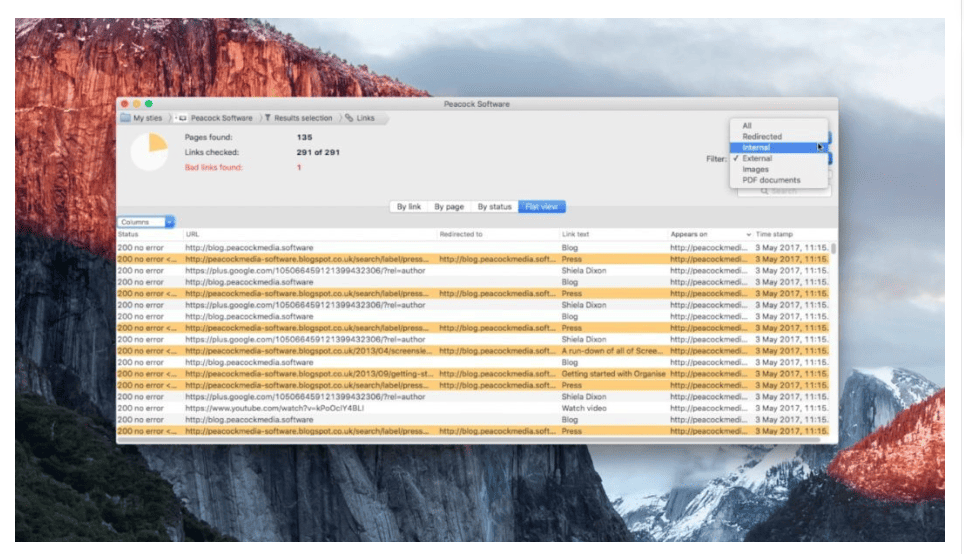This screenshot has height=554, width=964.
Task: Select Internal in the Filter menu
Action: (x=778, y=148)
